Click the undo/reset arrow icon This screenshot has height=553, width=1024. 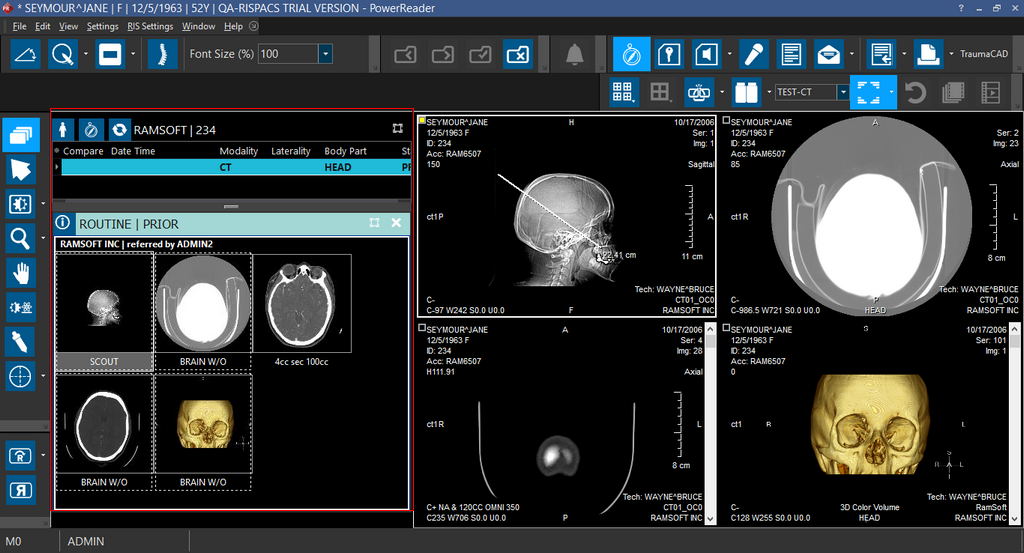click(x=915, y=93)
